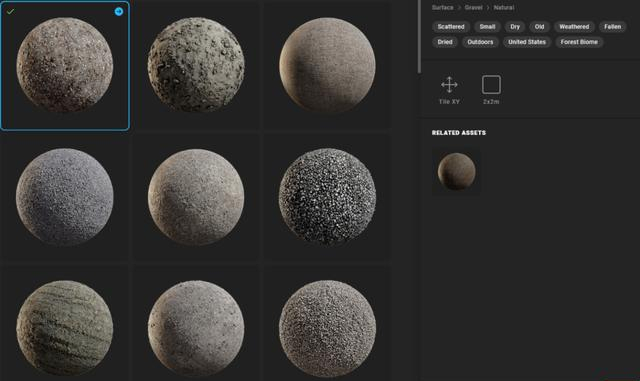Go to the Gravel breadcrumb category

click(473, 7)
